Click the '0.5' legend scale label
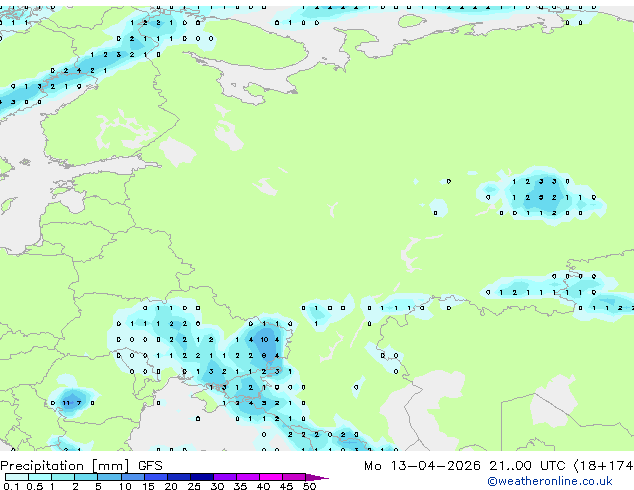634x490 pixels. click(34, 486)
